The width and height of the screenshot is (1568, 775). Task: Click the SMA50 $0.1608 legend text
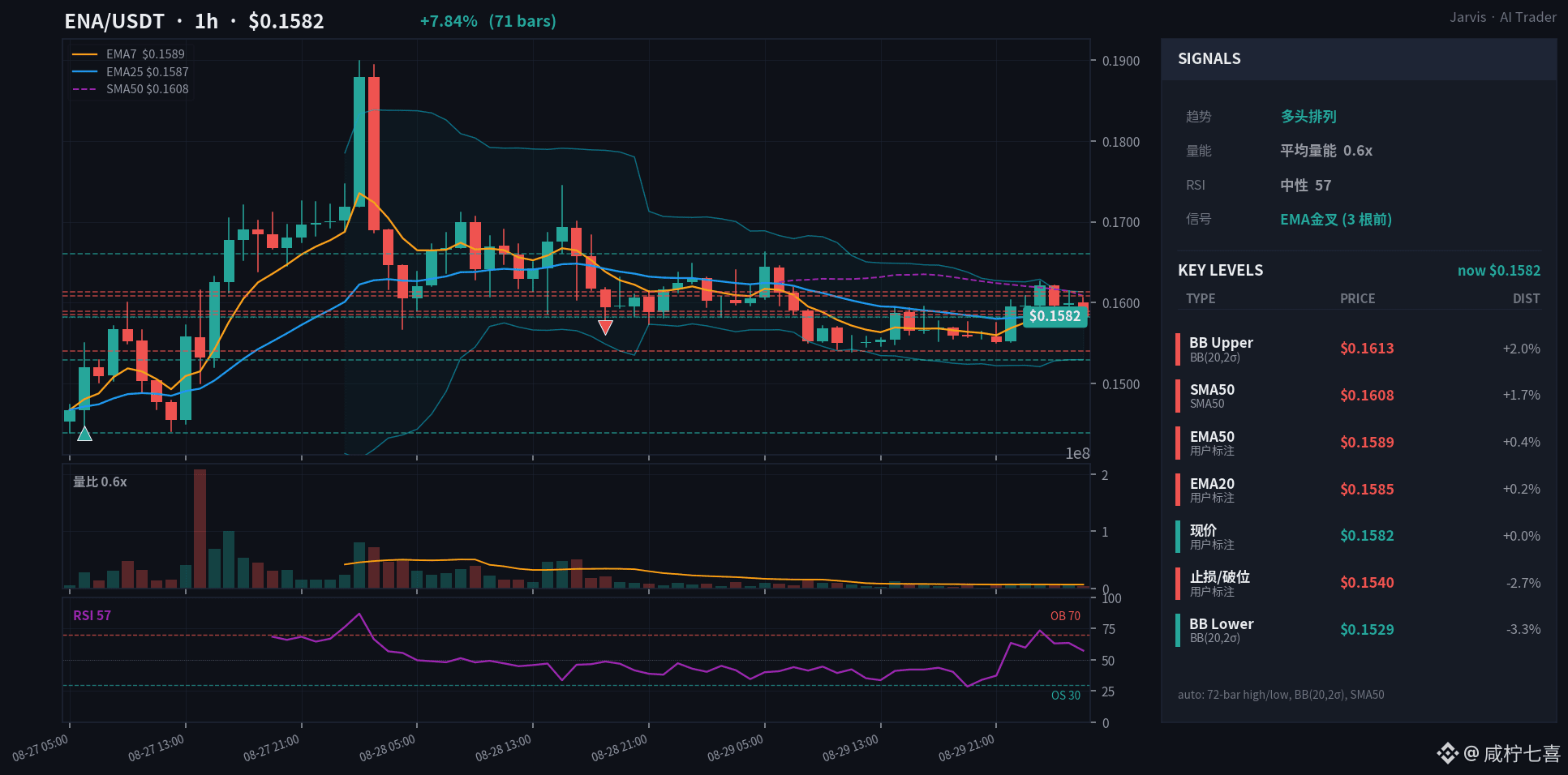point(147,89)
